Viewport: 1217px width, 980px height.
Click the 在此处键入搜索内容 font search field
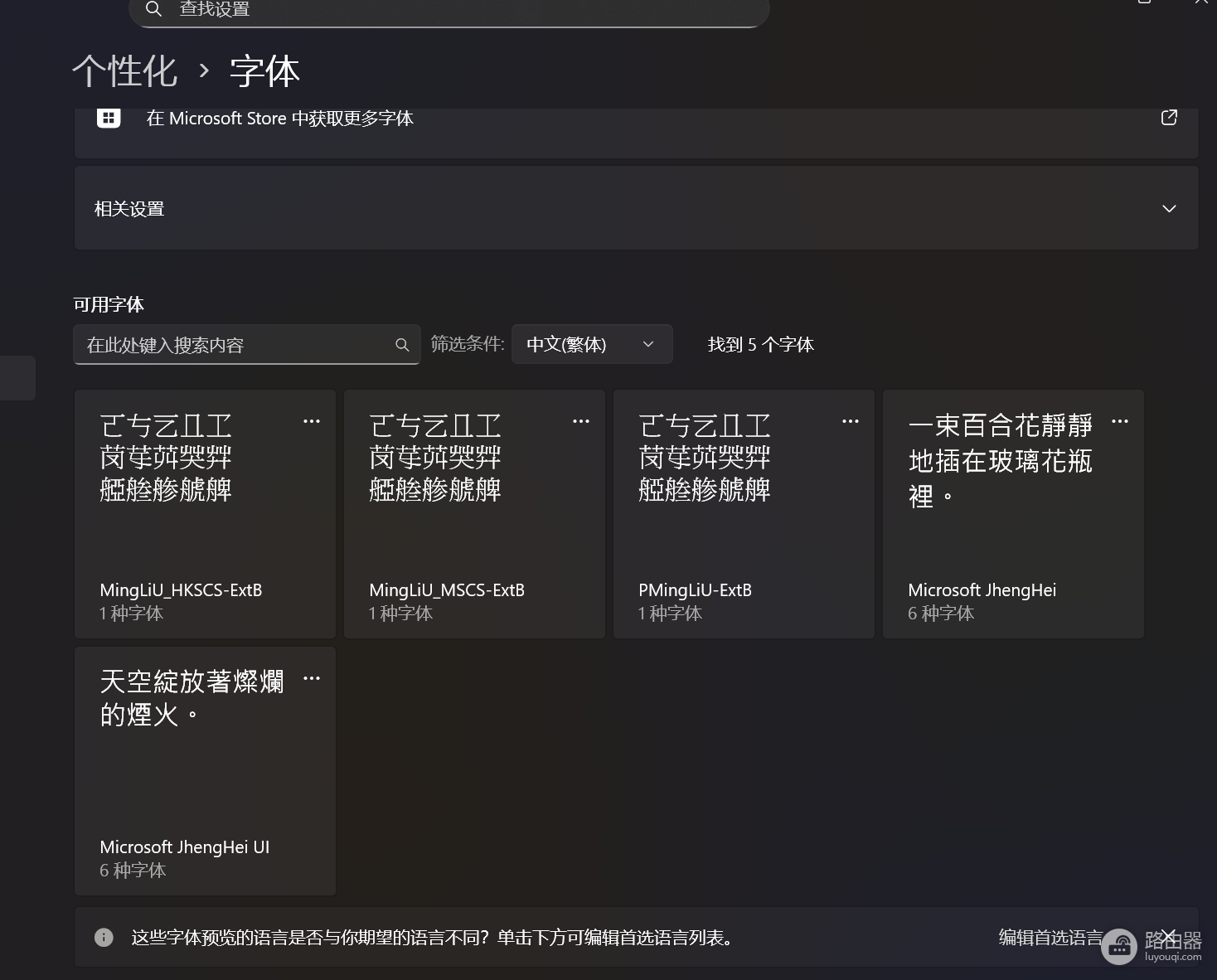(247, 345)
